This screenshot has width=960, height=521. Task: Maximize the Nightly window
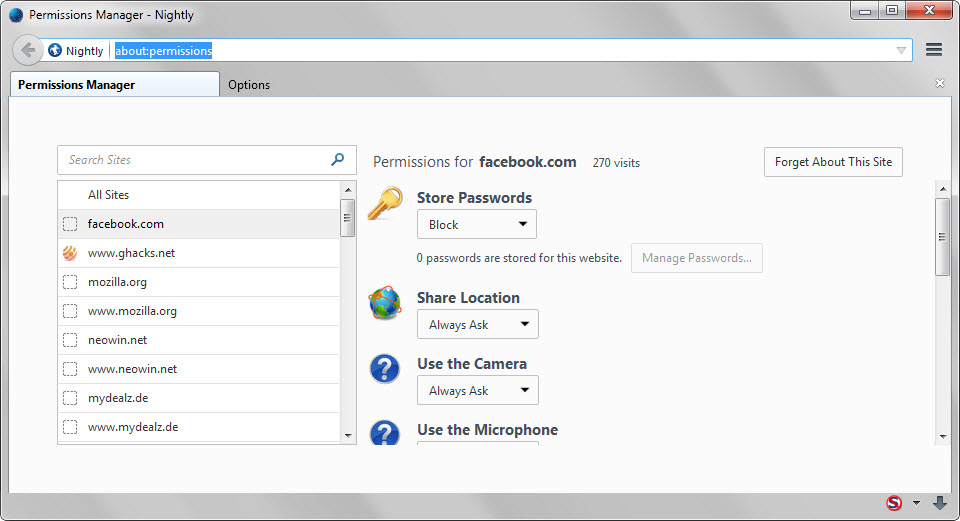click(892, 10)
